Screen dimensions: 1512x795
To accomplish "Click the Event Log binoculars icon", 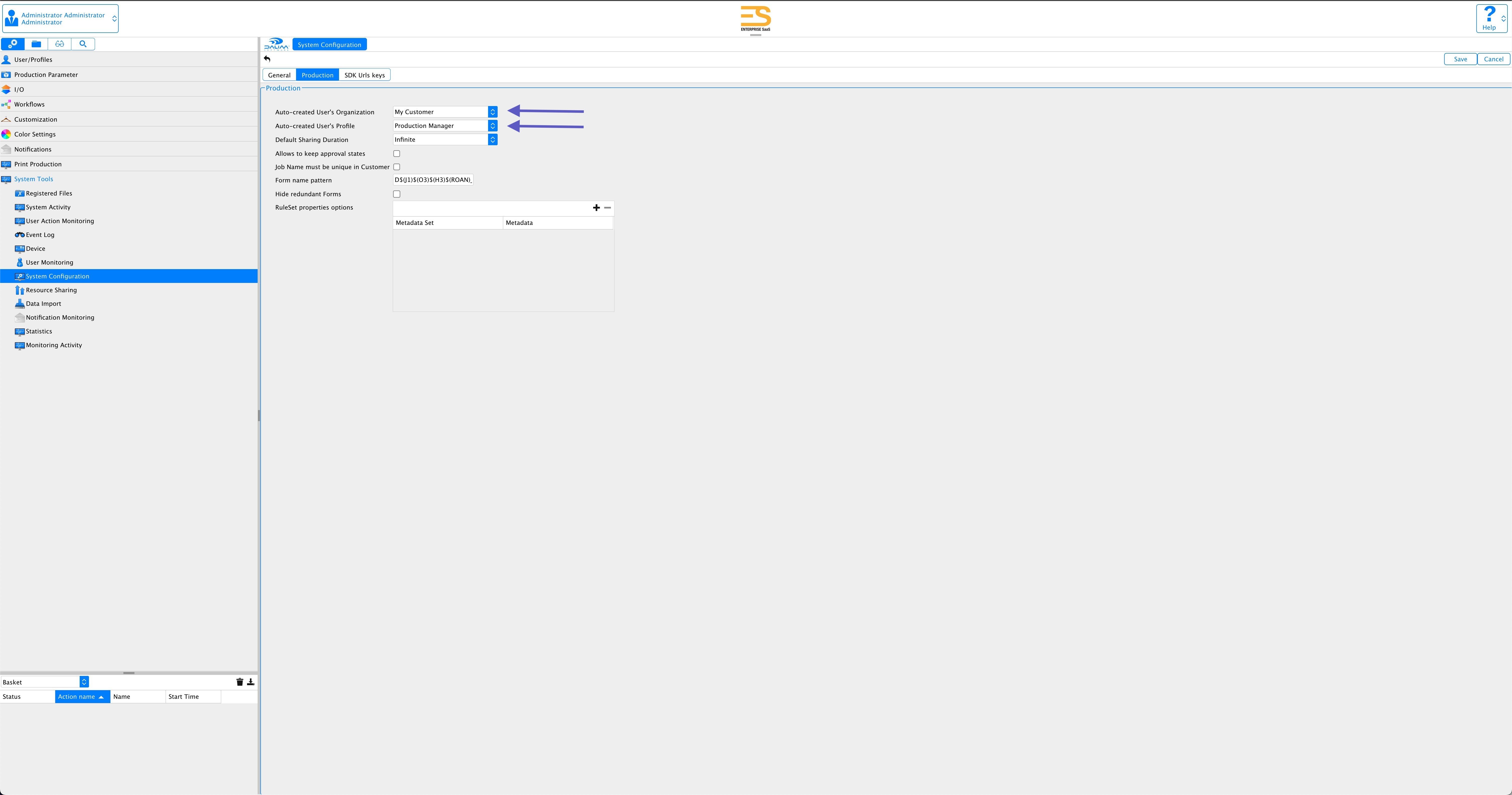I will click(19, 235).
